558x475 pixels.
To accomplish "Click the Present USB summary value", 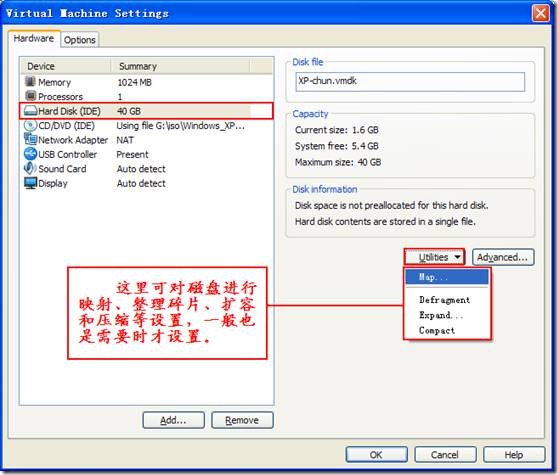I will click(132, 154).
